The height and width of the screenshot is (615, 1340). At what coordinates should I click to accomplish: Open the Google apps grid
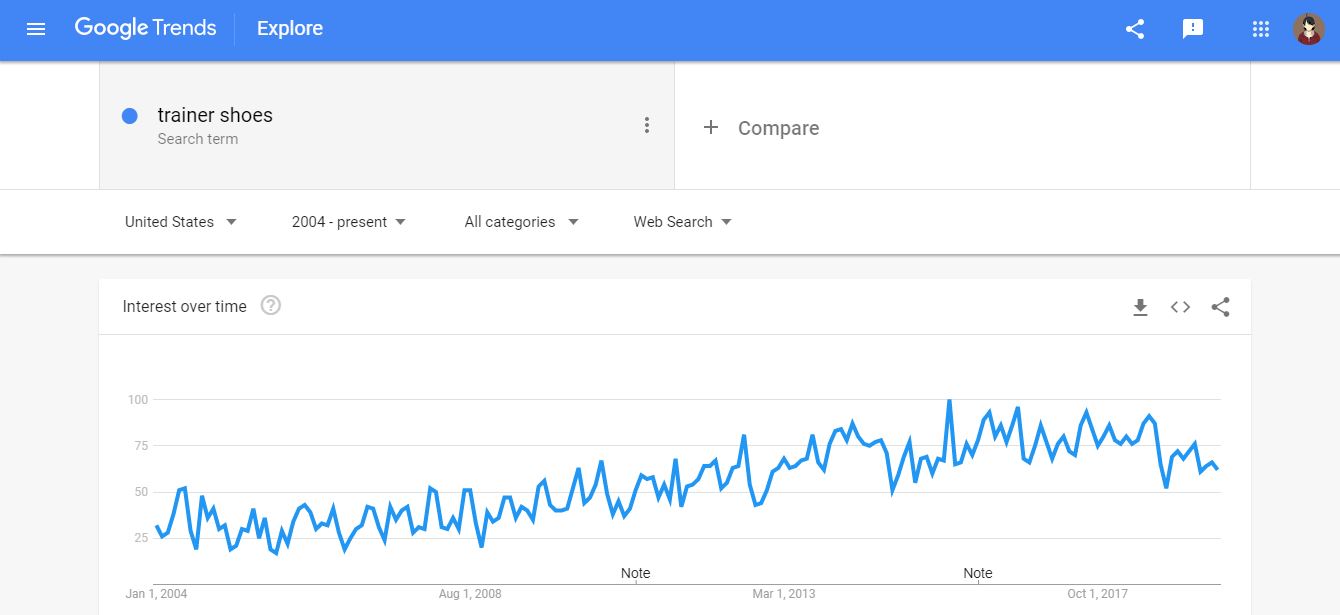tap(1260, 29)
